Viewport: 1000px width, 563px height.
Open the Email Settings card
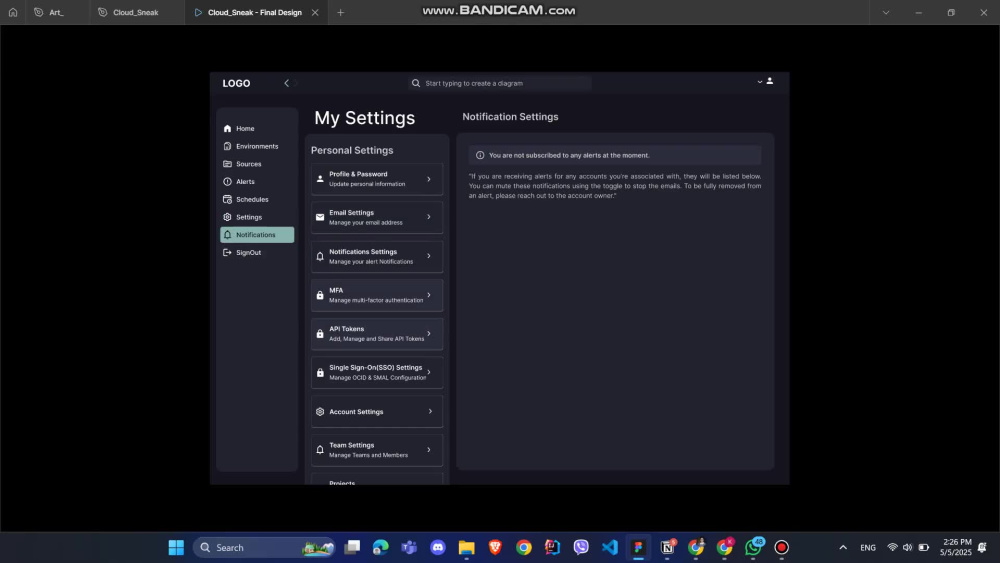pos(377,217)
